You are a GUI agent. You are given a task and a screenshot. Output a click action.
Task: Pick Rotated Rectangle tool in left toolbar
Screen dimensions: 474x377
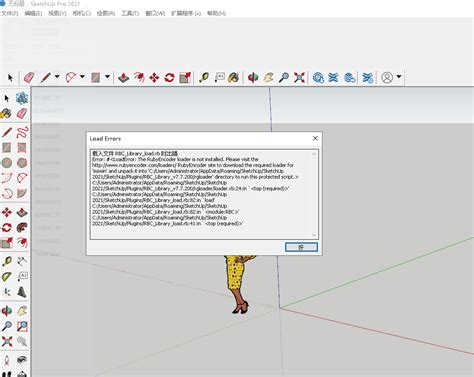(22, 148)
